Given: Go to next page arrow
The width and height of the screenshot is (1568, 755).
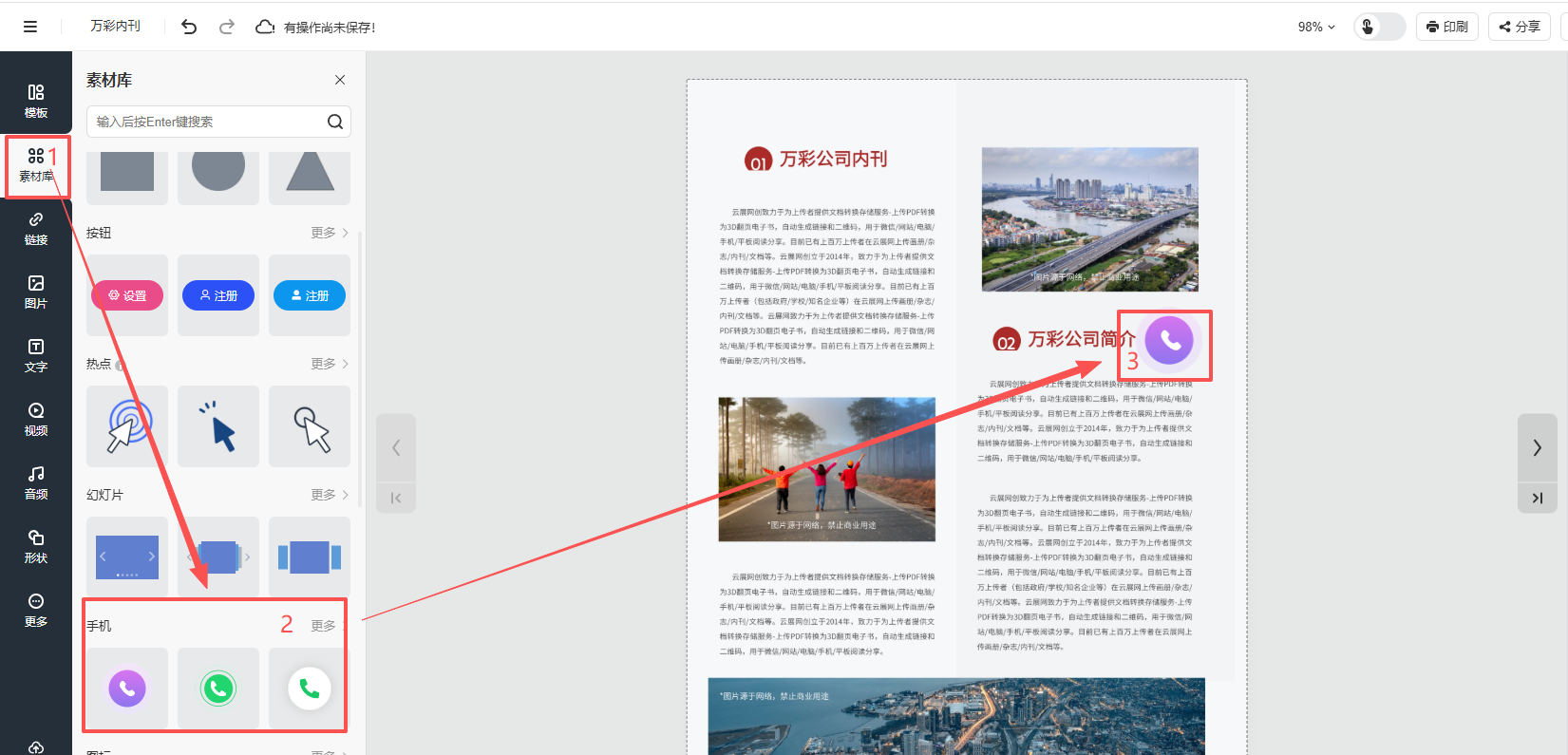Looking at the screenshot, I should coord(1537,448).
